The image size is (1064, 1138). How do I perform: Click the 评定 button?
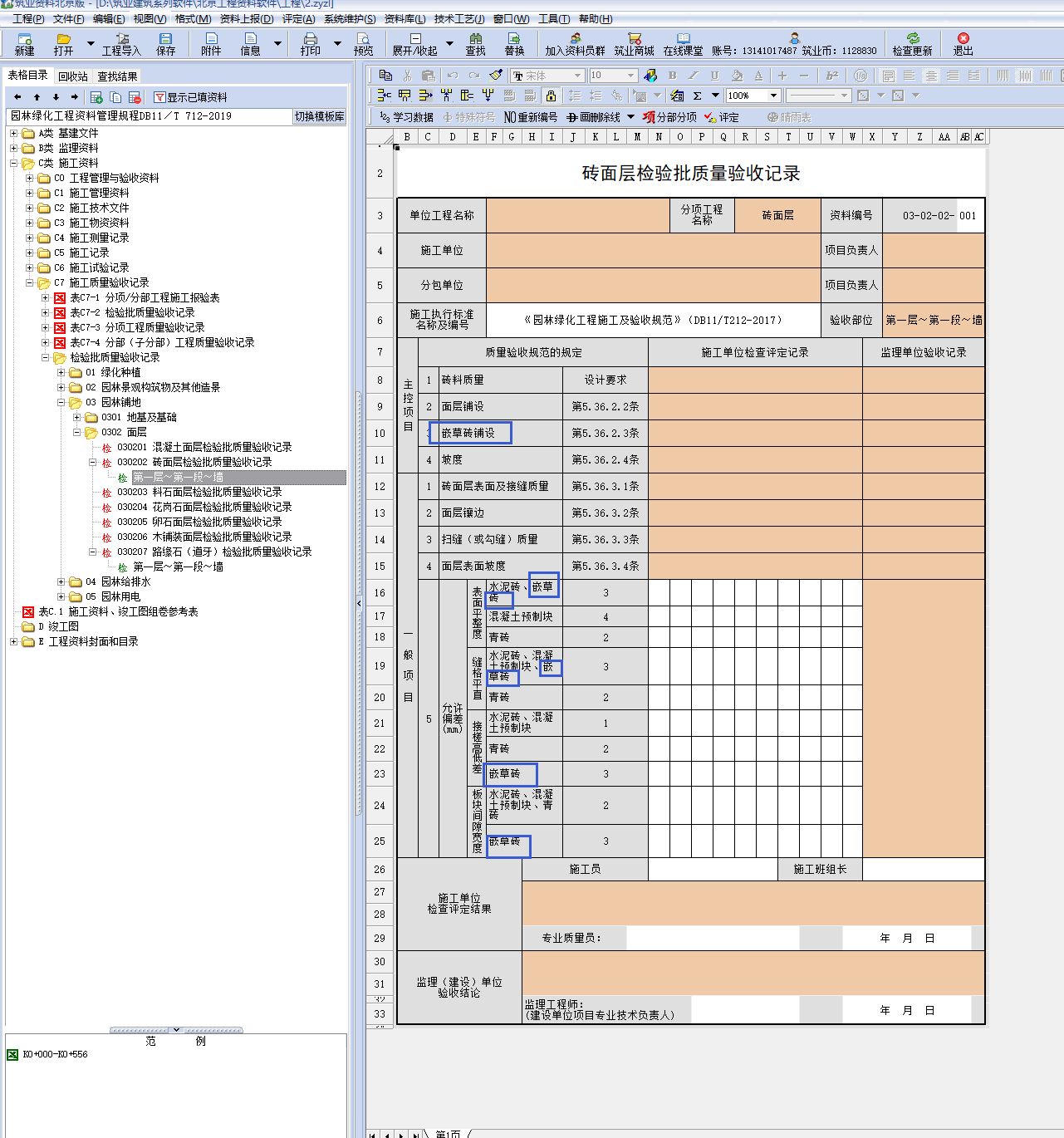tap(722, 117)
